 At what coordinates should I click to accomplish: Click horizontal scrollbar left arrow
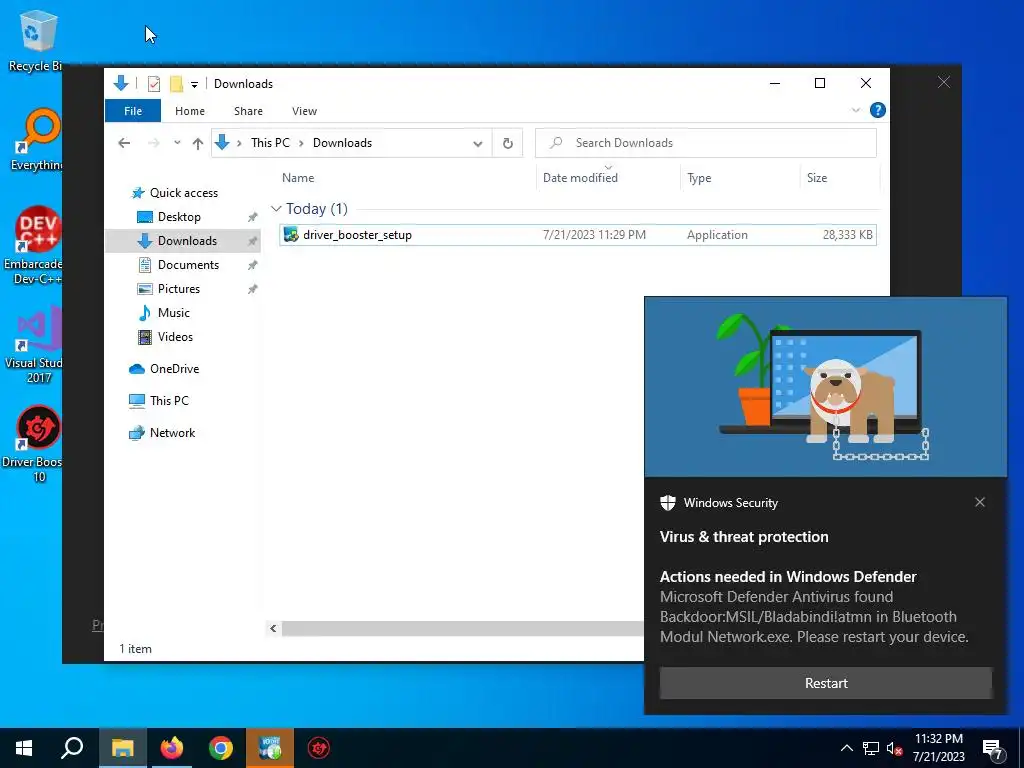pyautogui.click(x=273, y=628)
